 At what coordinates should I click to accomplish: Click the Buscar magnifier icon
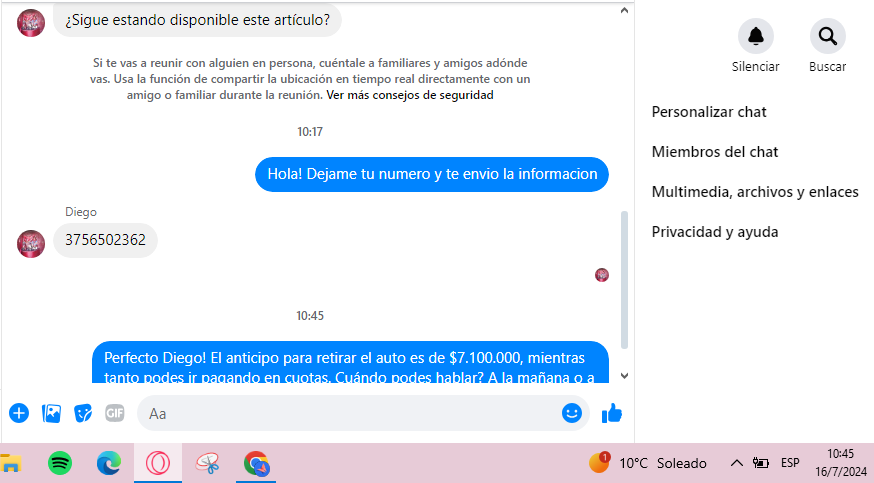[827, 37]
